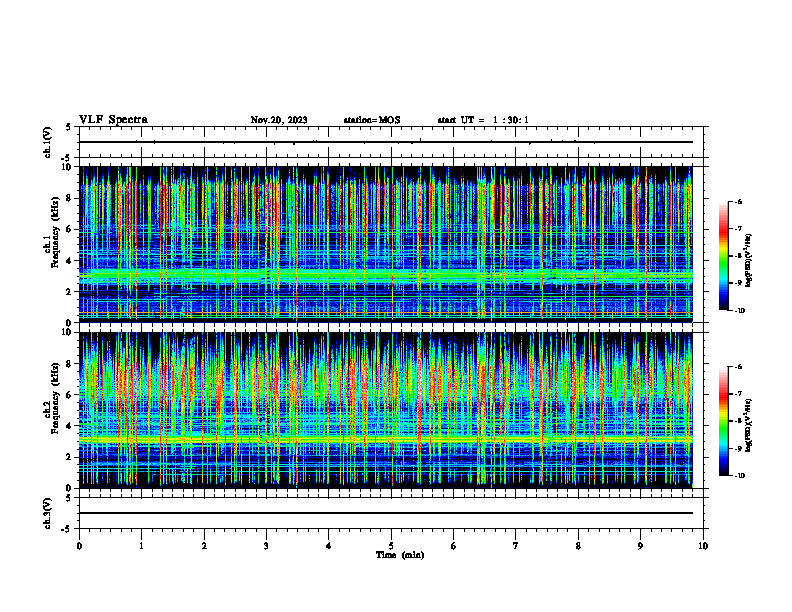Click the green 3 kHz band in ch.1 spectrogram
This screenshot has width=792, height=612.
pos(386,276)
